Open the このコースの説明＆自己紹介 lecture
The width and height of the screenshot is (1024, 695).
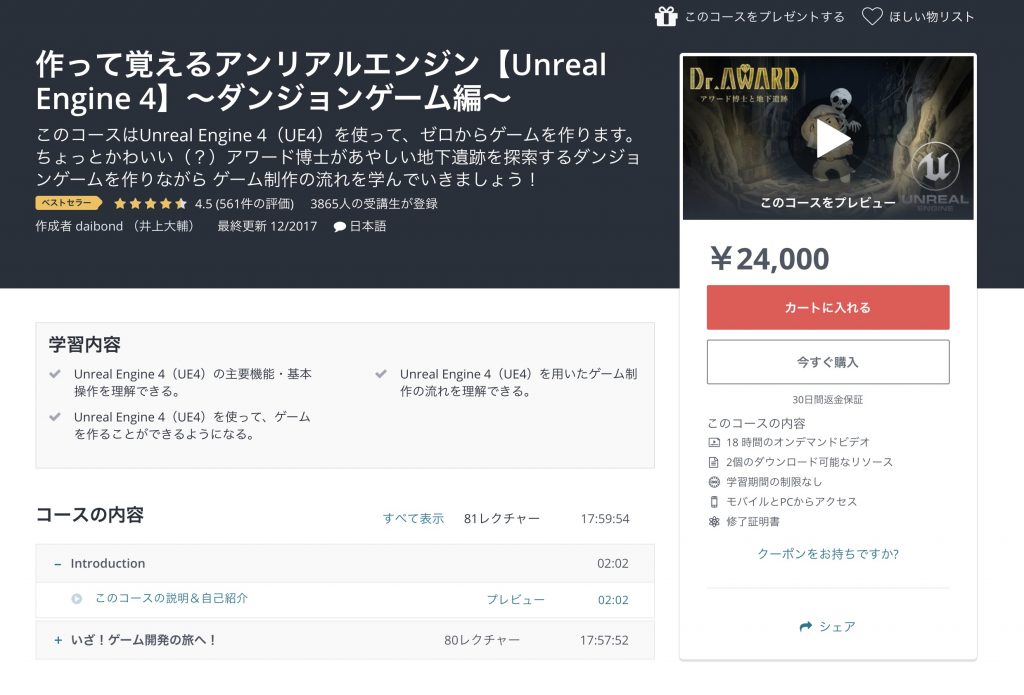[171, 599]
